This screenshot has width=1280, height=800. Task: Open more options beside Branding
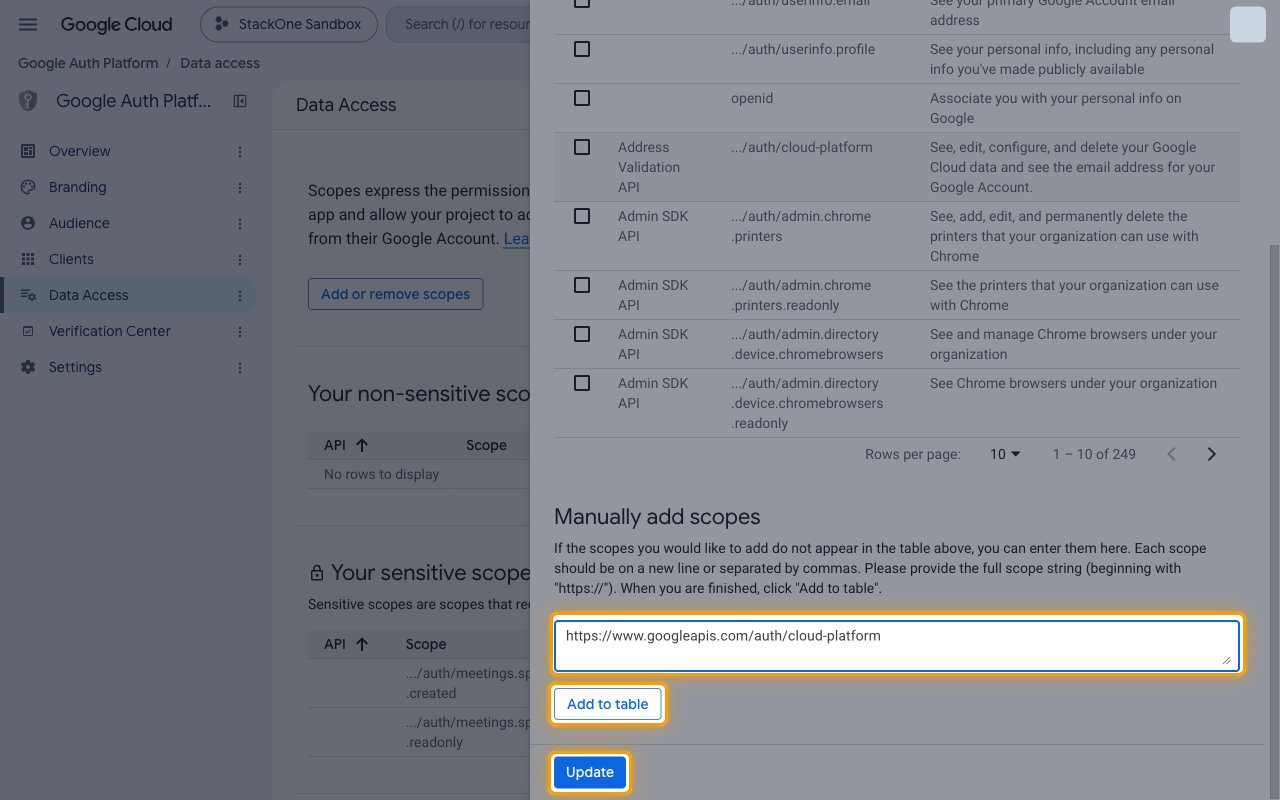239,188
